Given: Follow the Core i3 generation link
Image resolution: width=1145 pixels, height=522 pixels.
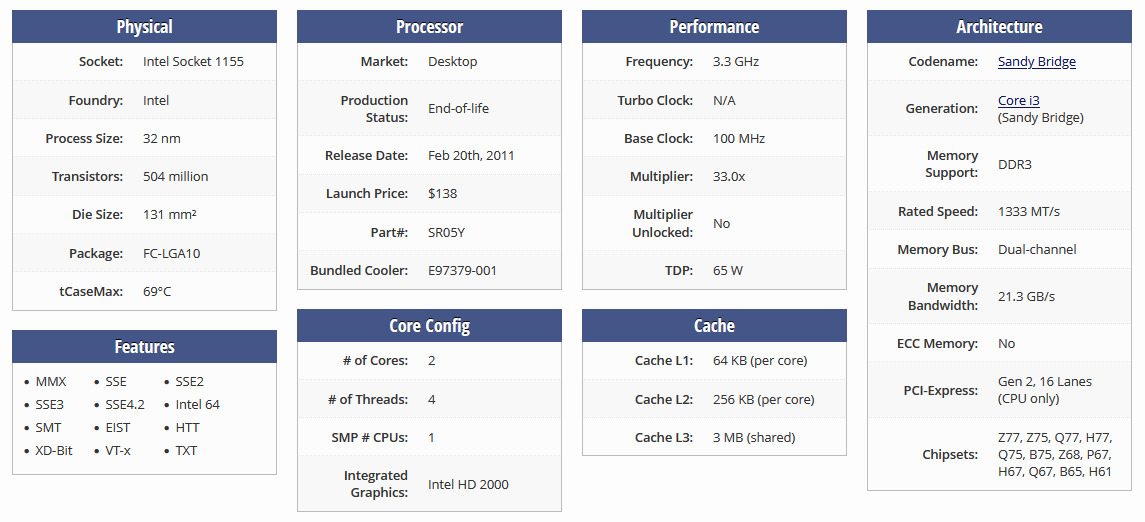Looking at the screenshot, I should tap(1018, 100).
